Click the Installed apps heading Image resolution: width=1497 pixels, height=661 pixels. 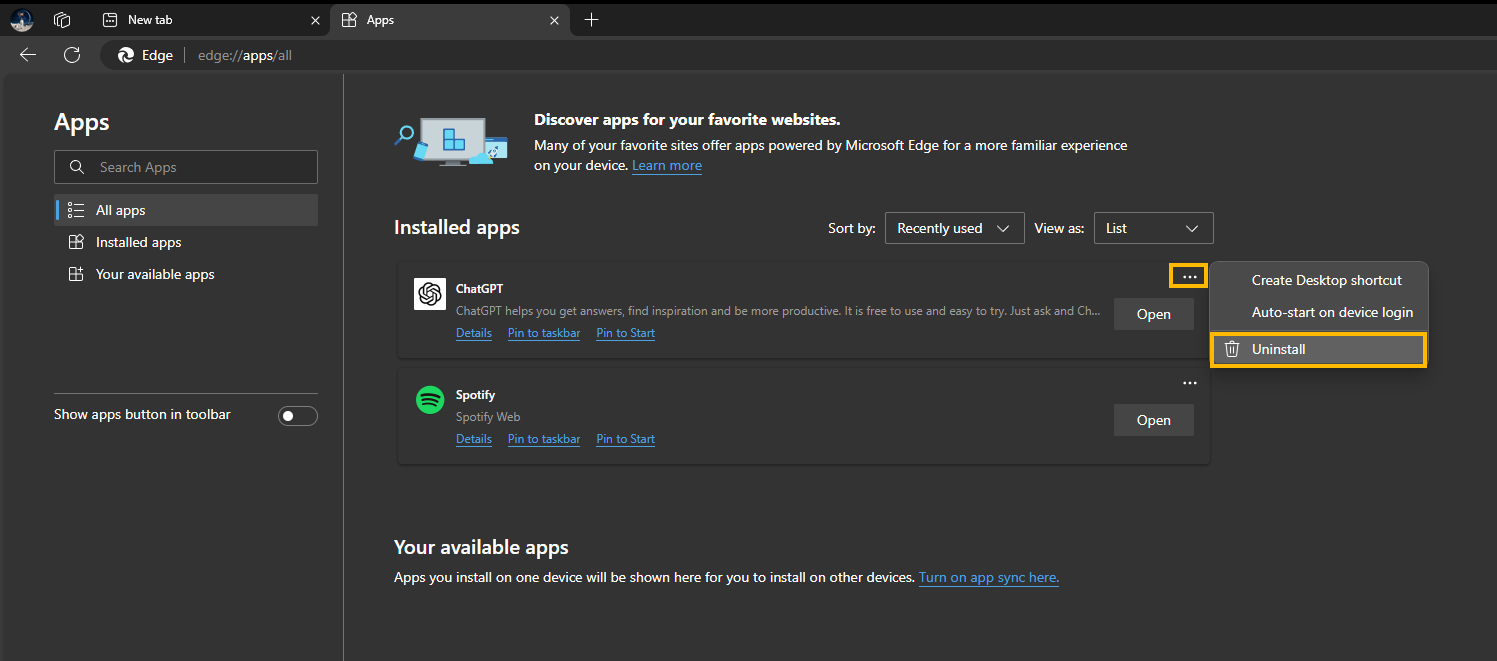[x=457, y=227]
